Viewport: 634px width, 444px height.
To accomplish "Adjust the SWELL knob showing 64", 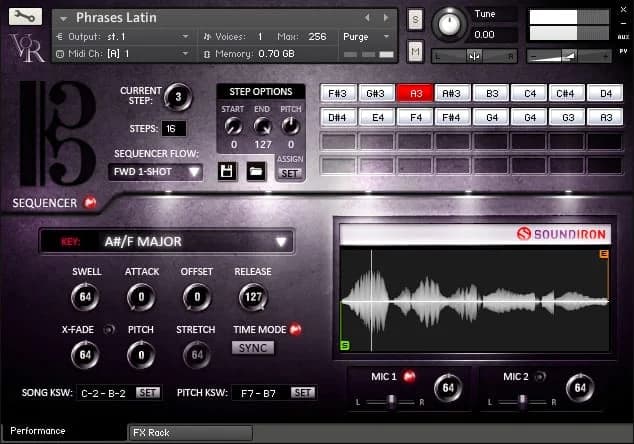I will click(85, 297).
